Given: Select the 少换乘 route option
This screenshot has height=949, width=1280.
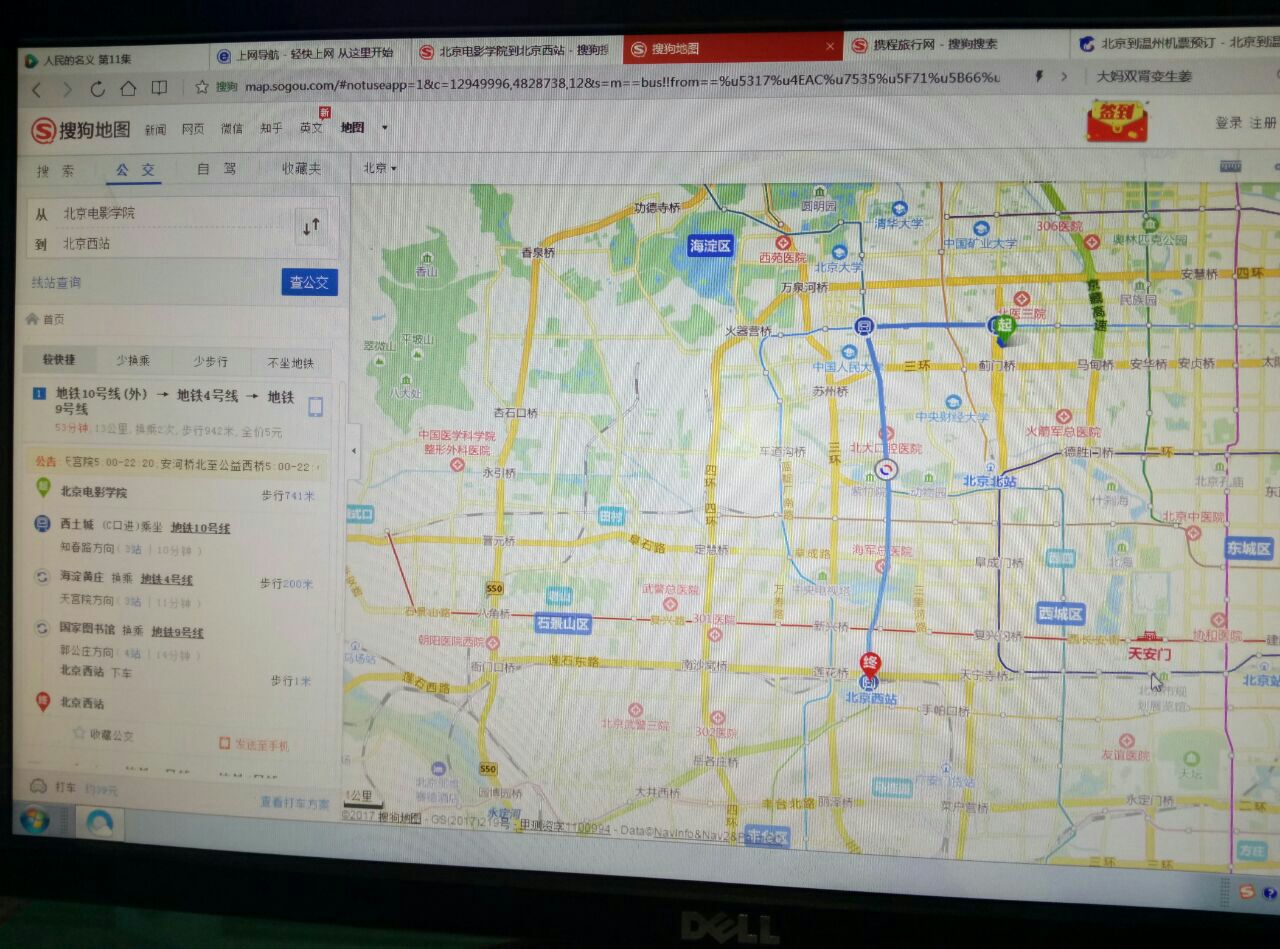Looking at the screenshot, I should pyautogui.click(x=133, y=361).
